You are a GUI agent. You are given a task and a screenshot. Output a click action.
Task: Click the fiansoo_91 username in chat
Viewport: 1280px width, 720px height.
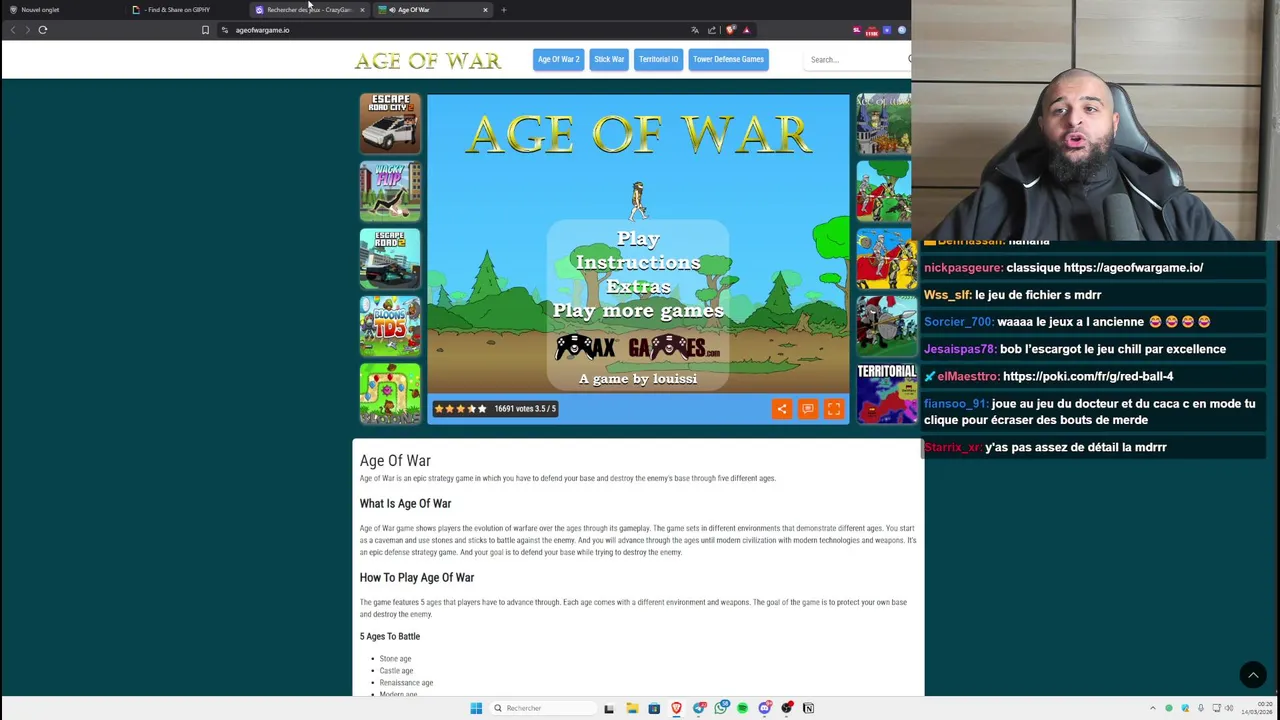coord(956,404)
